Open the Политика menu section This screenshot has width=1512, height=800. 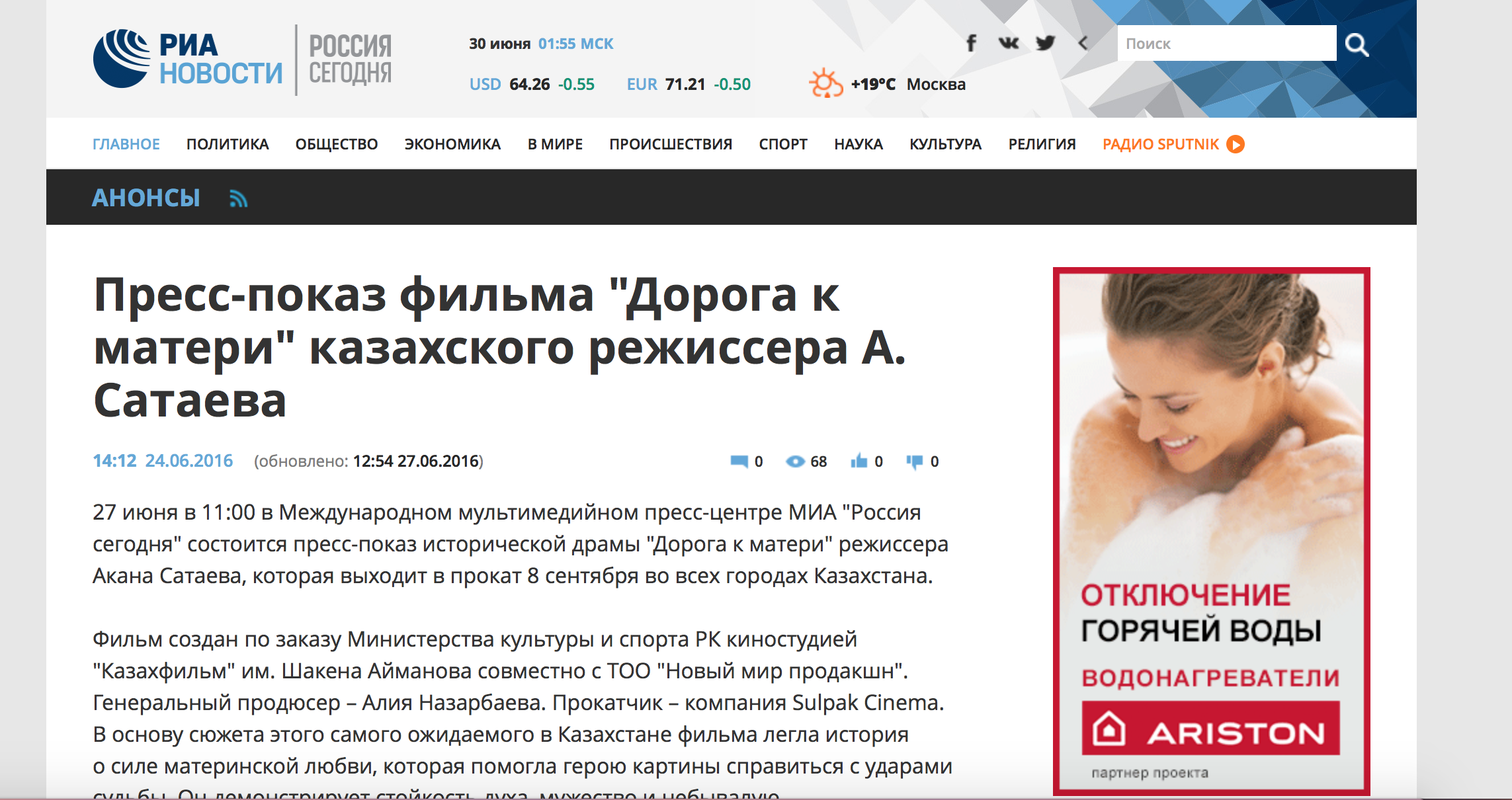click(x=228, y=144)
